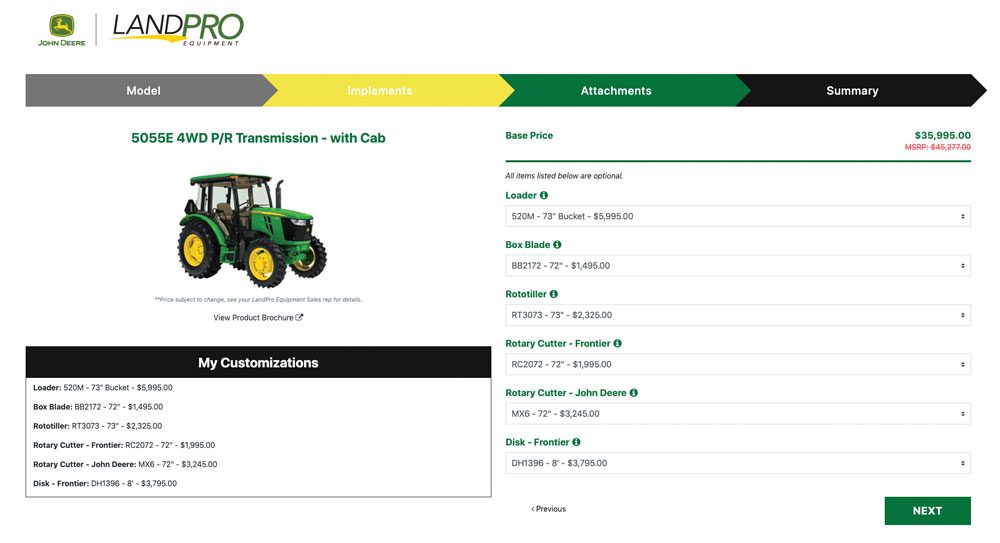Change the Rotary Cutter Frontier RC2072 selection
The width and height of the screenshot is (1000, 543).
pyautogui.click(x=737, y=364)
